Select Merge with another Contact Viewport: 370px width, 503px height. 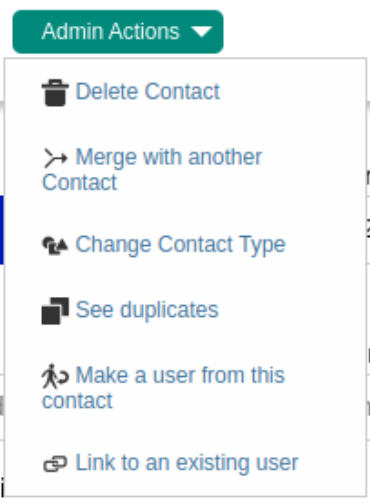coord(152,170)
